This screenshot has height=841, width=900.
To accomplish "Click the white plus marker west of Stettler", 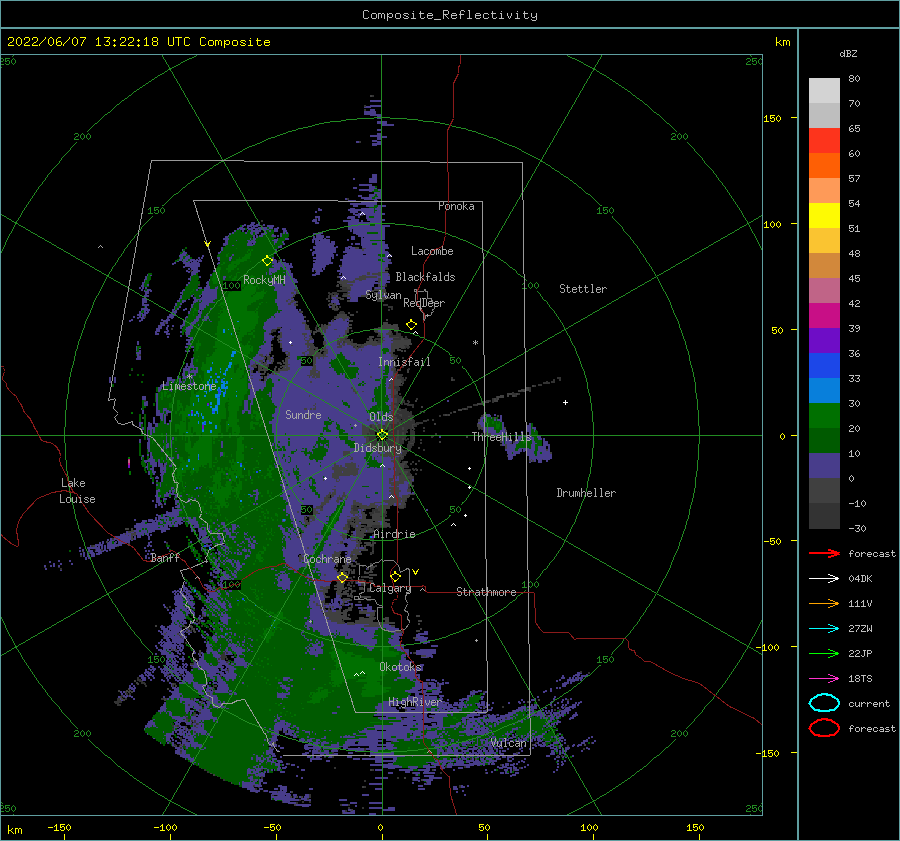I will (x=565, y=402).
